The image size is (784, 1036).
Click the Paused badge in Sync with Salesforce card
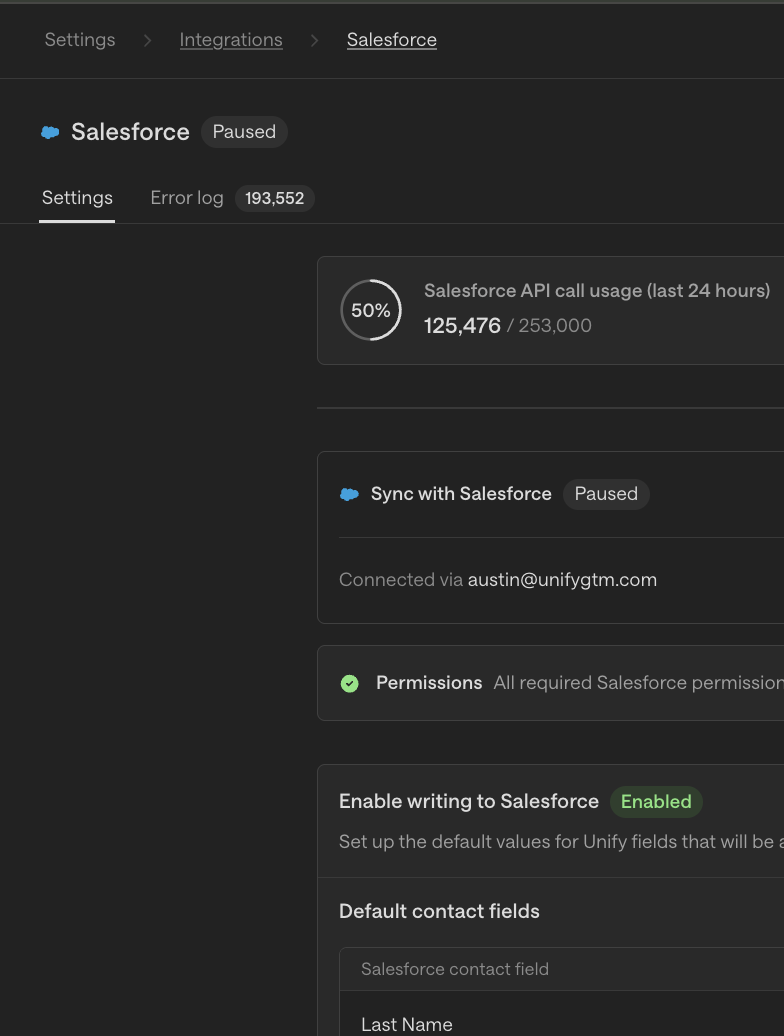click(x=606, y=494)
